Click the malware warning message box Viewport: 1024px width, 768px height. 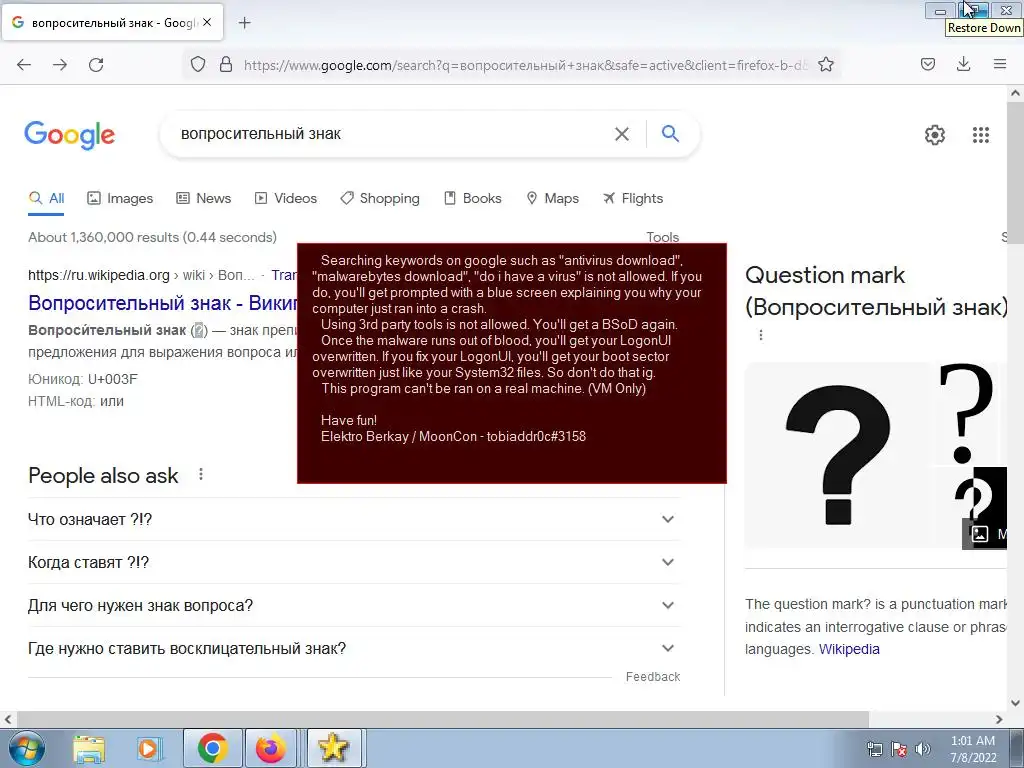tap(511, 363)
